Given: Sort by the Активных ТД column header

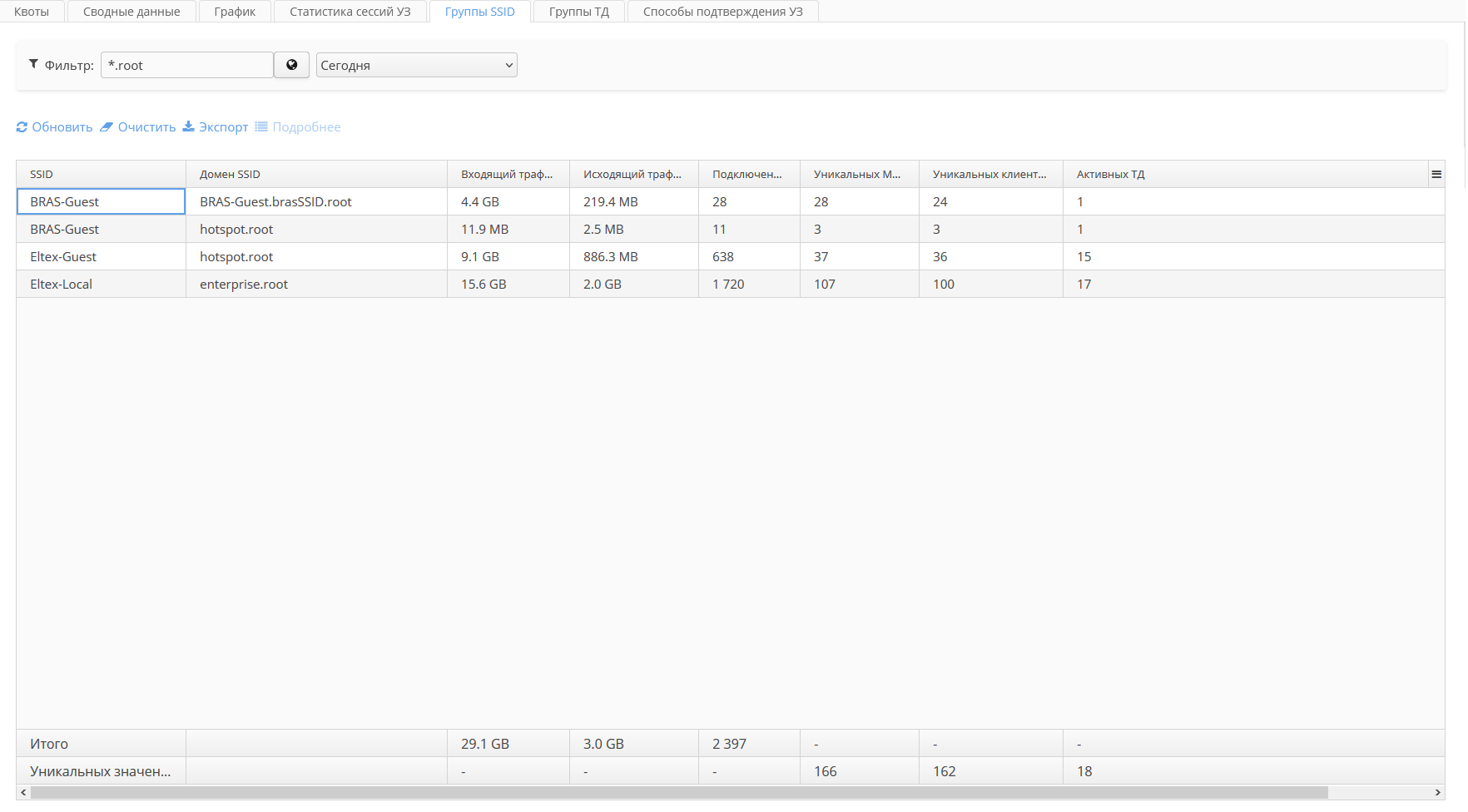Looking at the screenshot, I should [1110, 175].
